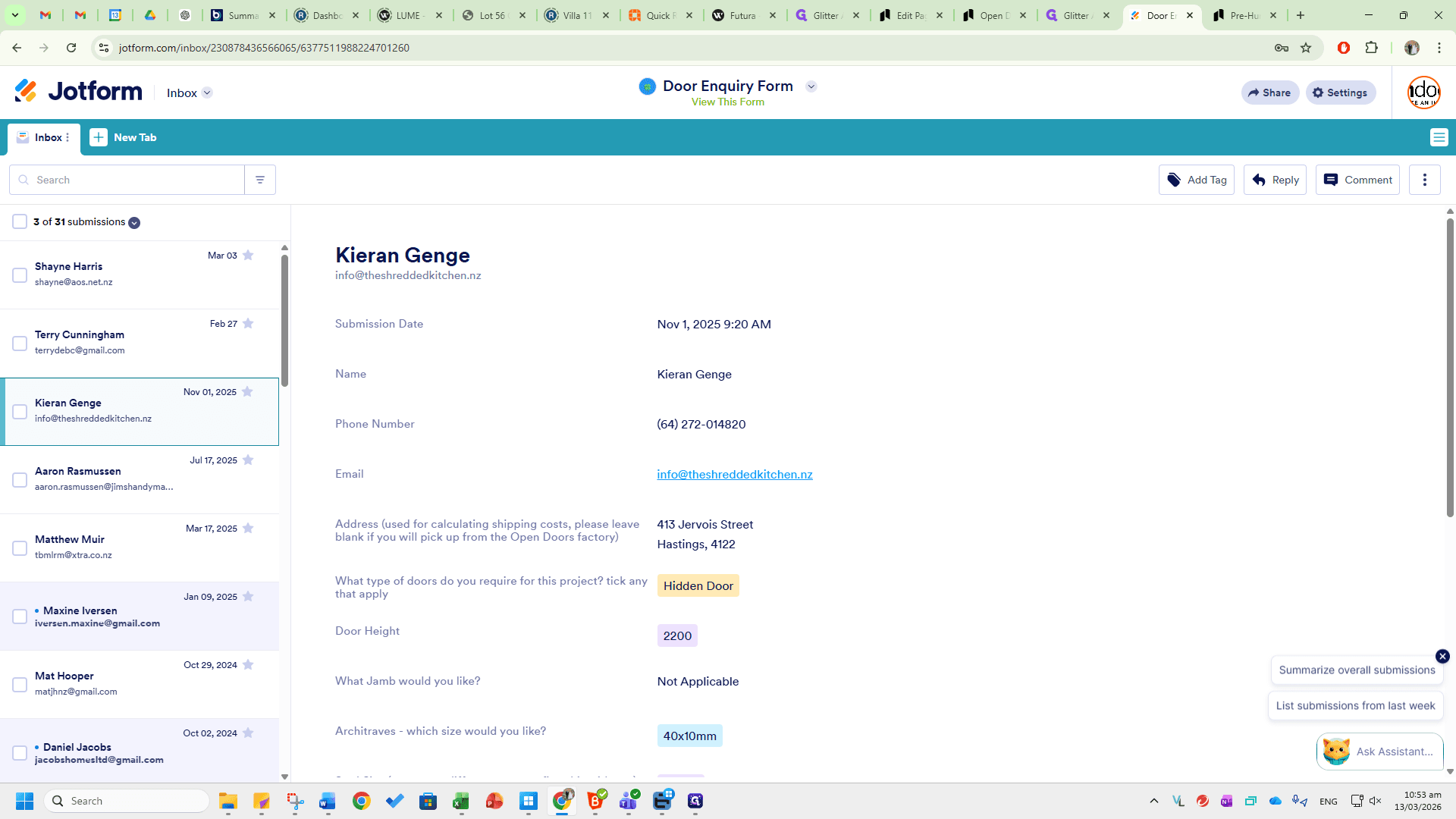This screenshot has width=1456, height=819.
Task: Close the assistant suggestions popup
Action: 1442,656
